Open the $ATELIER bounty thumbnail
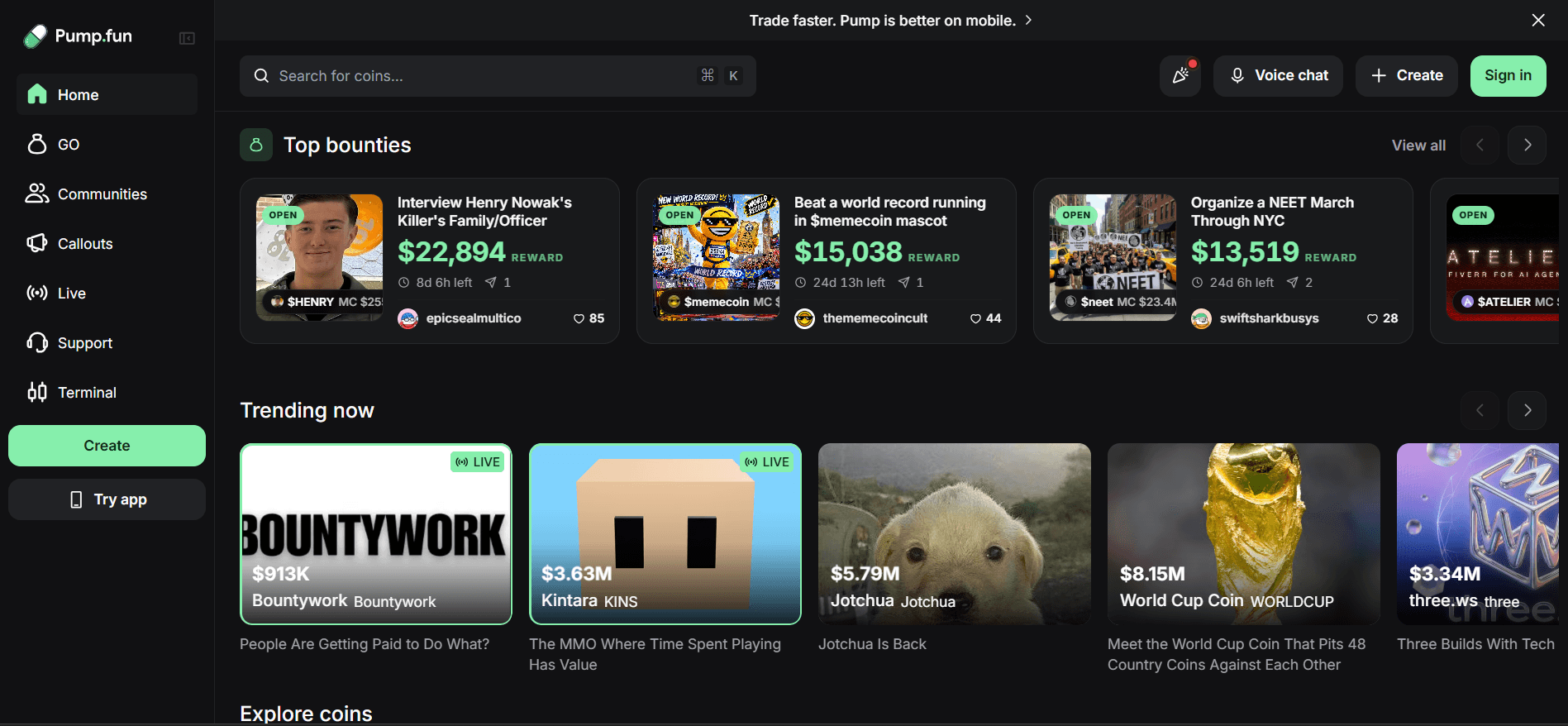The height and width of the screenshot is (726, 1568). click(1503, 257)
